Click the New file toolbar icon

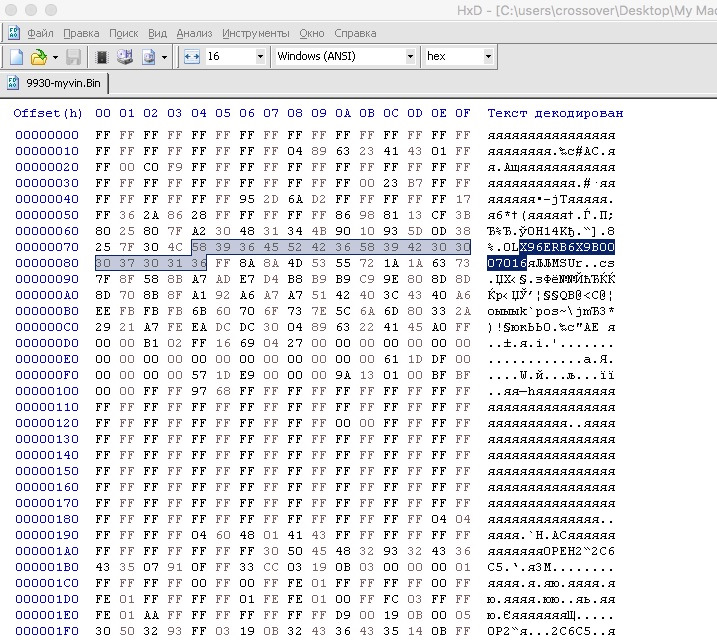(16, 57)
